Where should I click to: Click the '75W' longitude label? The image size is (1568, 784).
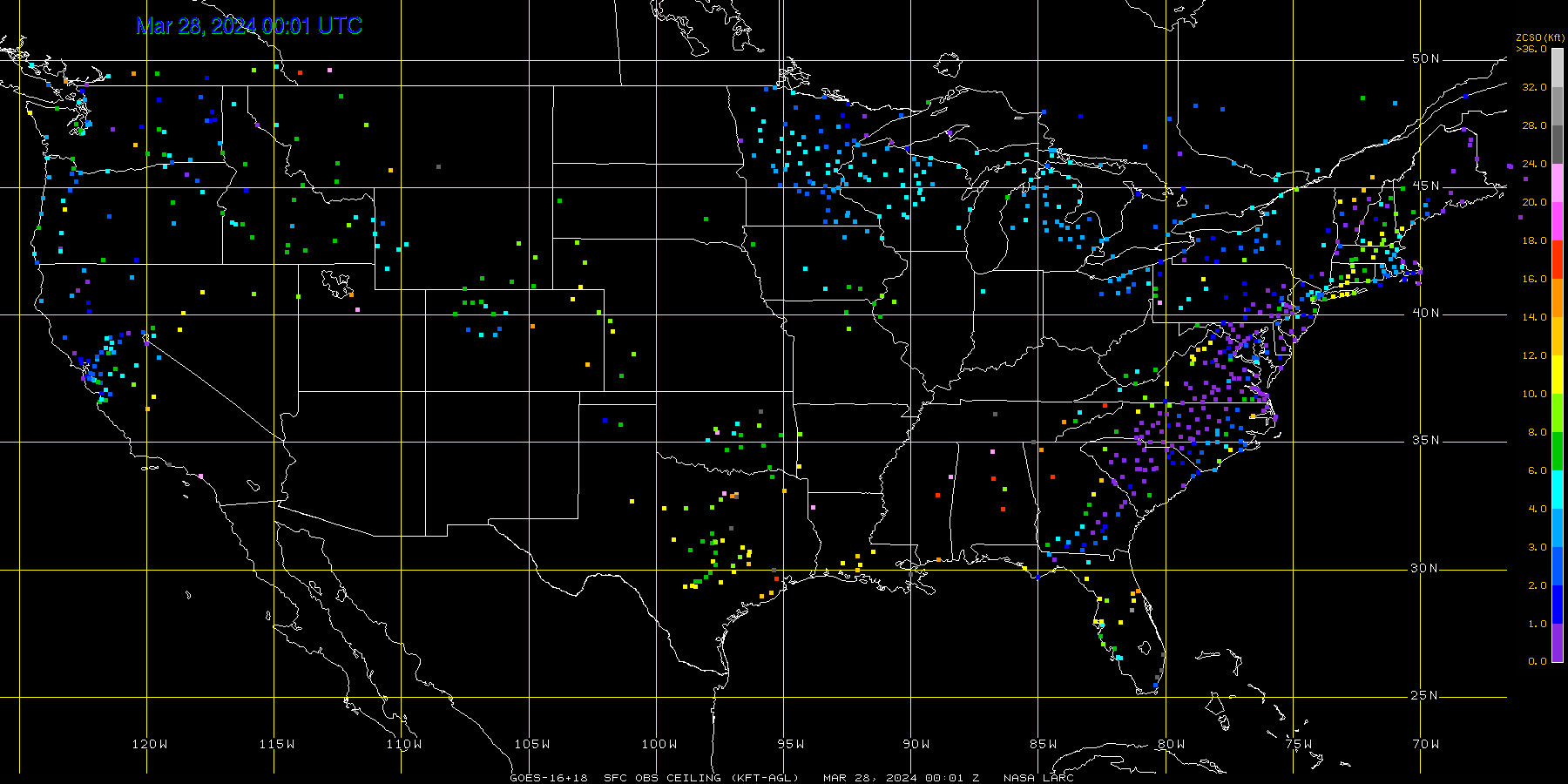pos(1299,744)
